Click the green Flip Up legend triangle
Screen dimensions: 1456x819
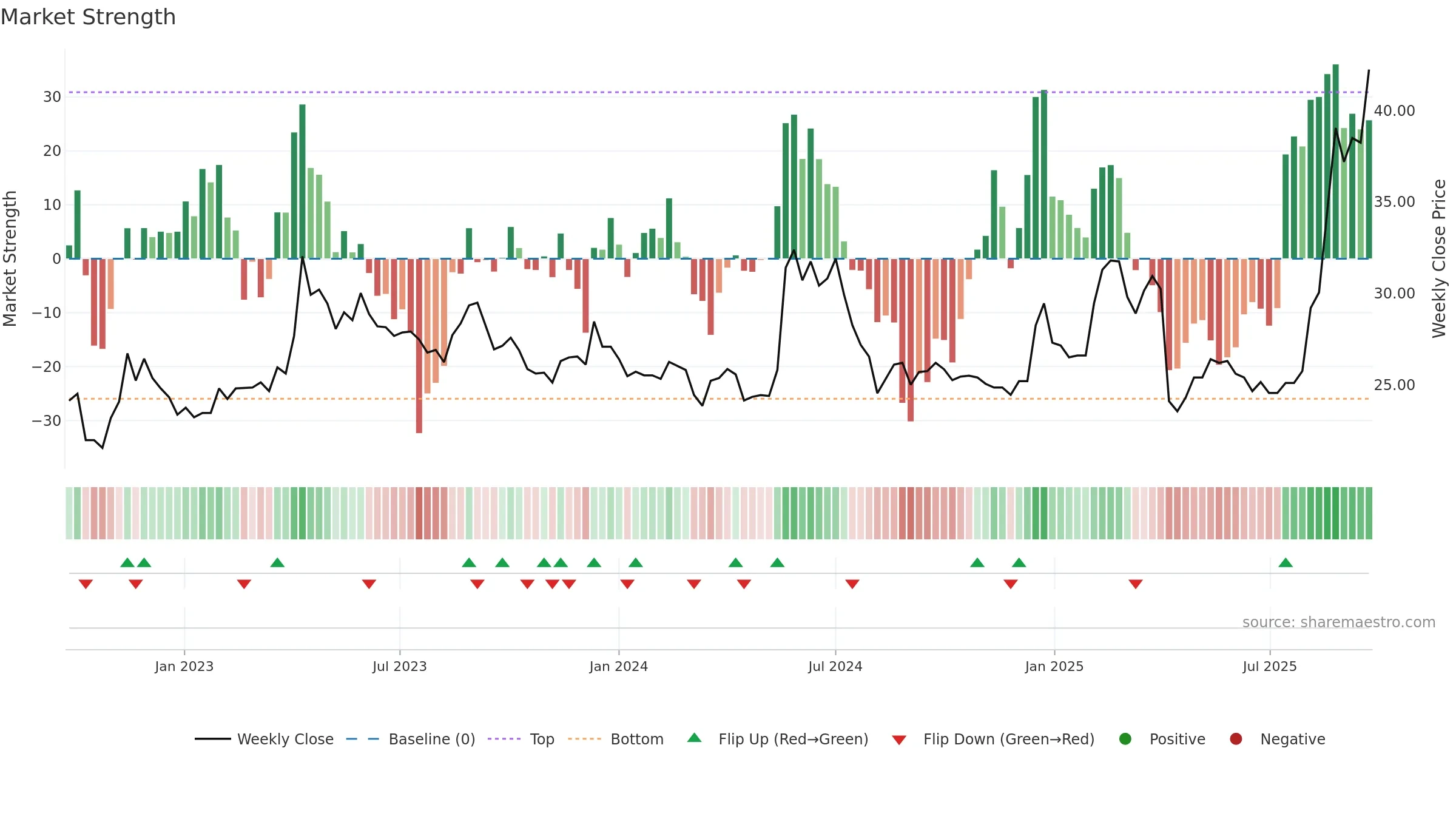tap(695, 738)
